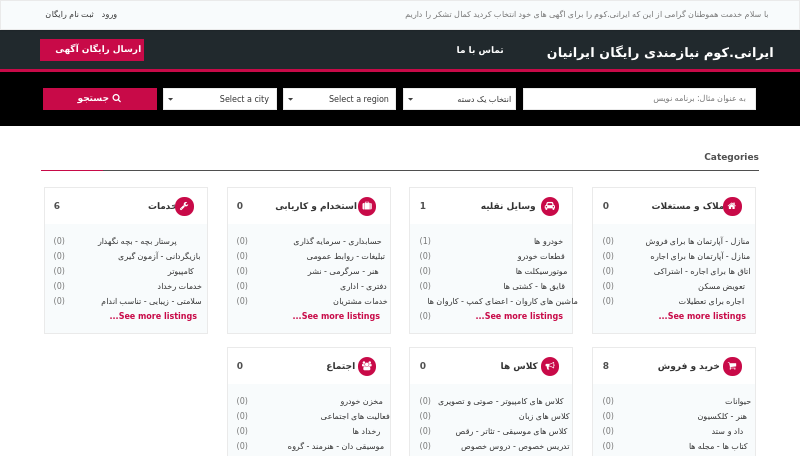Open the خرید و فروش category heading
This screenshot has height=456, width=800.
pyautogui.click(x=689, y=366)
